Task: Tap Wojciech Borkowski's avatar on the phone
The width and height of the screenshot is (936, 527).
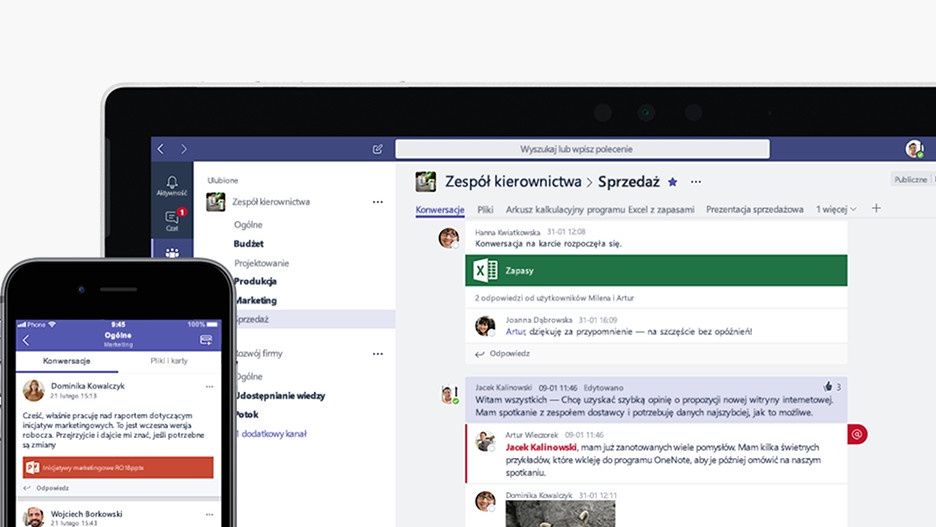Action: click(34, 517)
